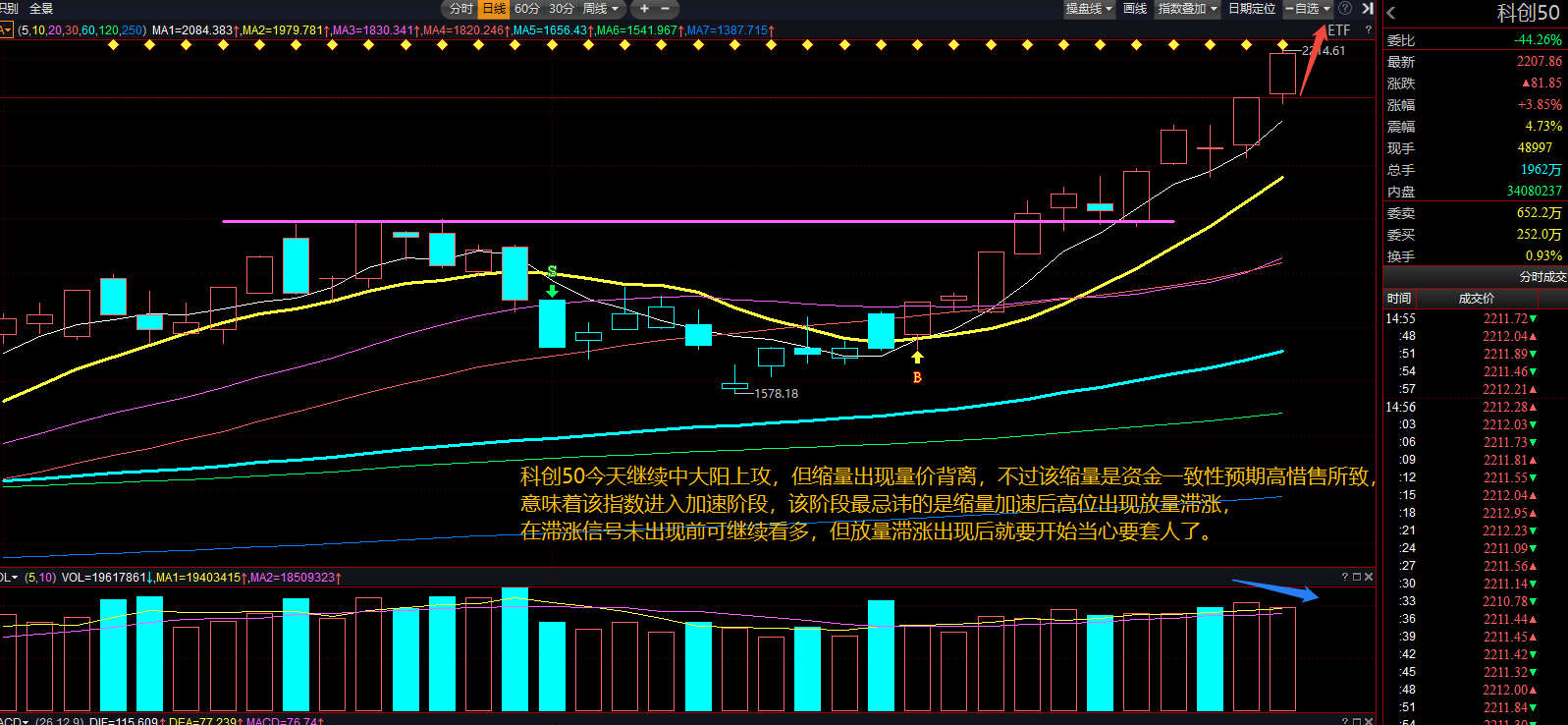Click the latest white candlestick near 2214.61
The image size is (1568, 725).
pos(1282,74)
